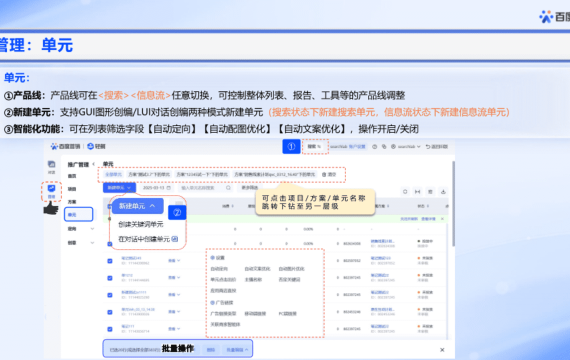Click the 消费 column sort icon
The height and width of the screenshot is (360, 570).
click(x=233, y=206)
